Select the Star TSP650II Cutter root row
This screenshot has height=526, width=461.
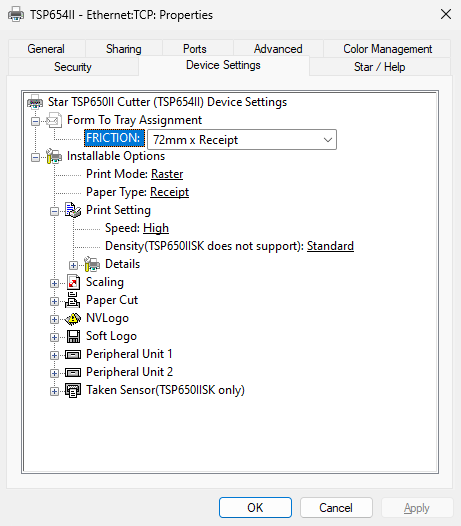tap(167, 102)
